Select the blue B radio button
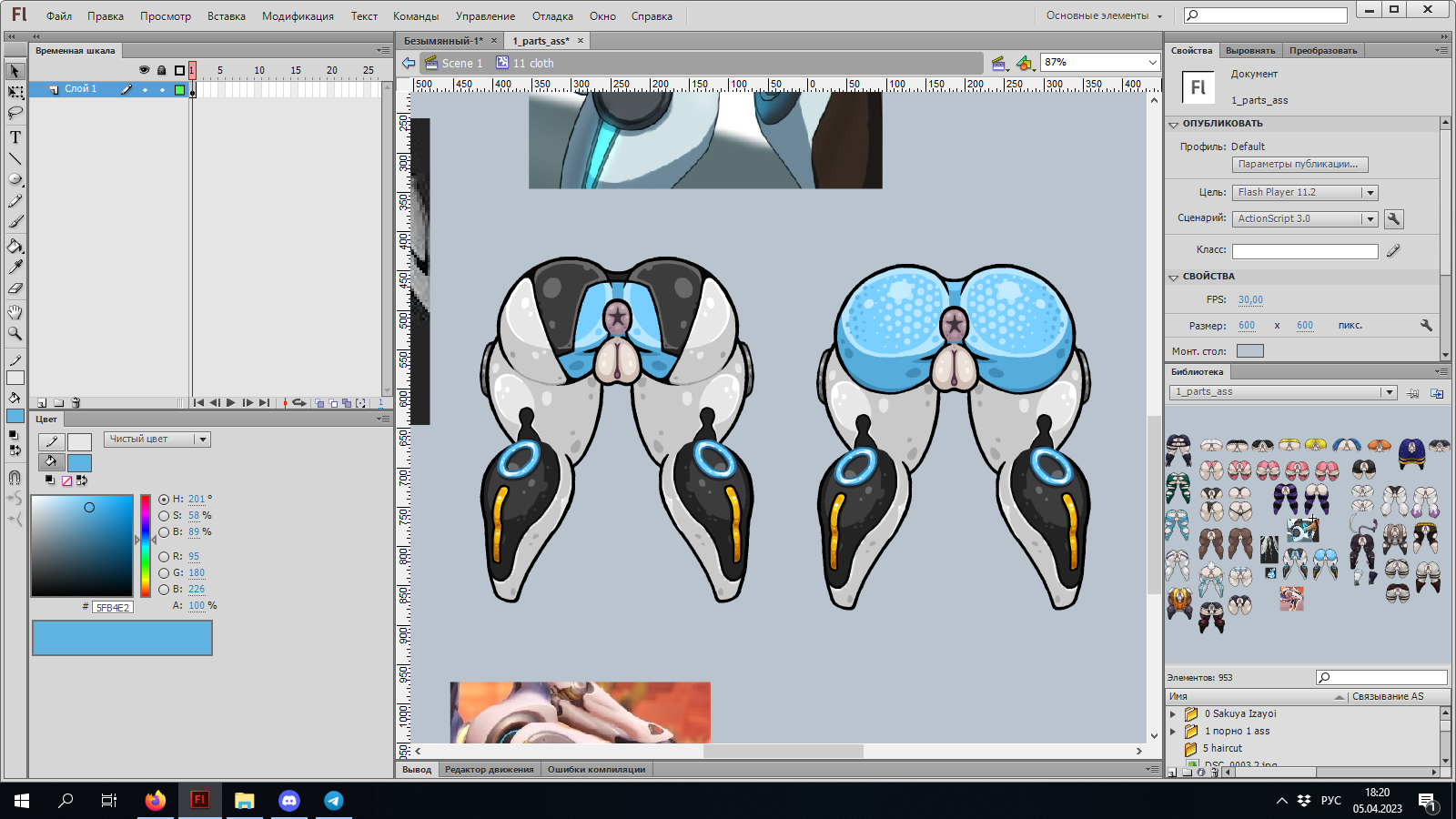The height and width of the screenshot is (819, 1456). click(164, 589)
